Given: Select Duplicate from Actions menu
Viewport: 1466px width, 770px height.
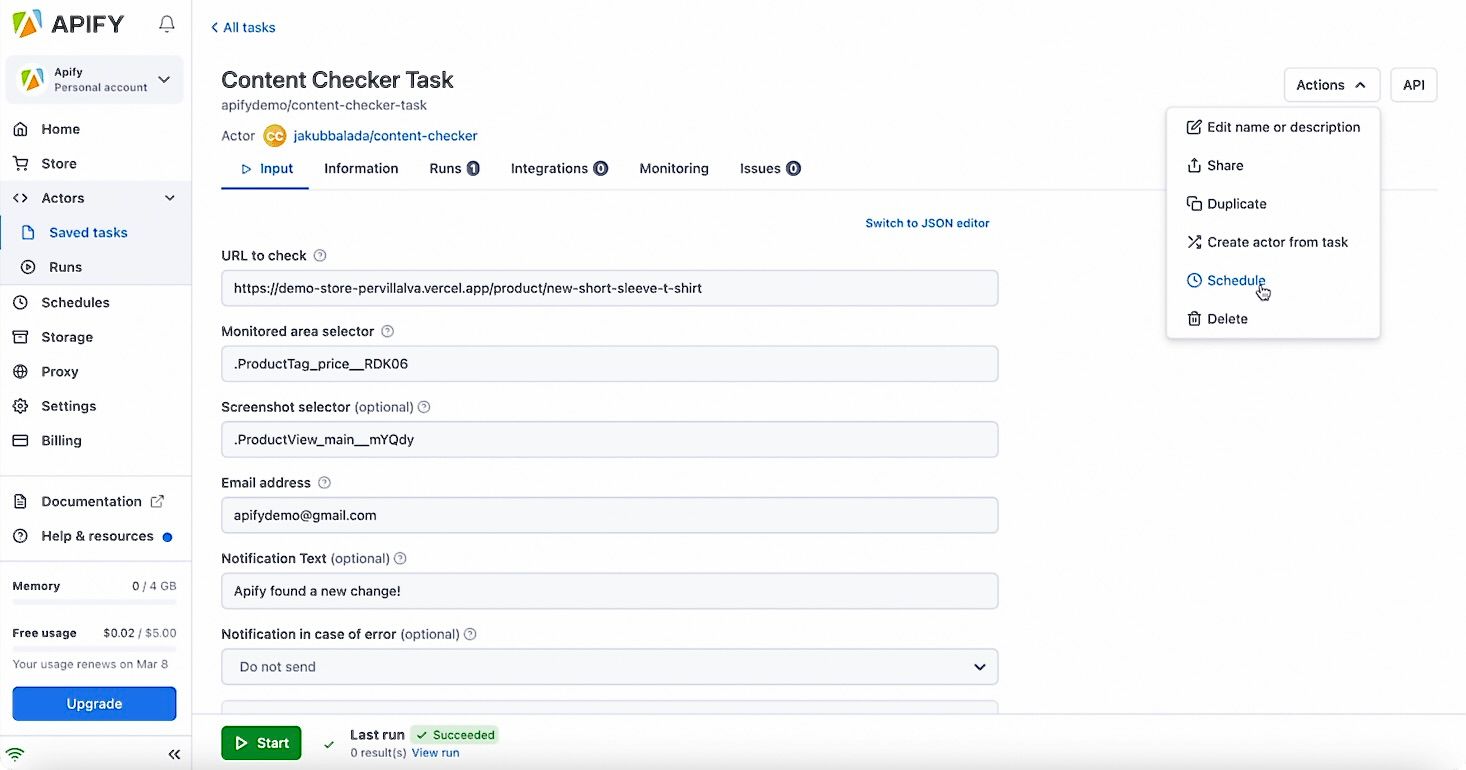Looking at the screenshot, I should click(1273, 203).
